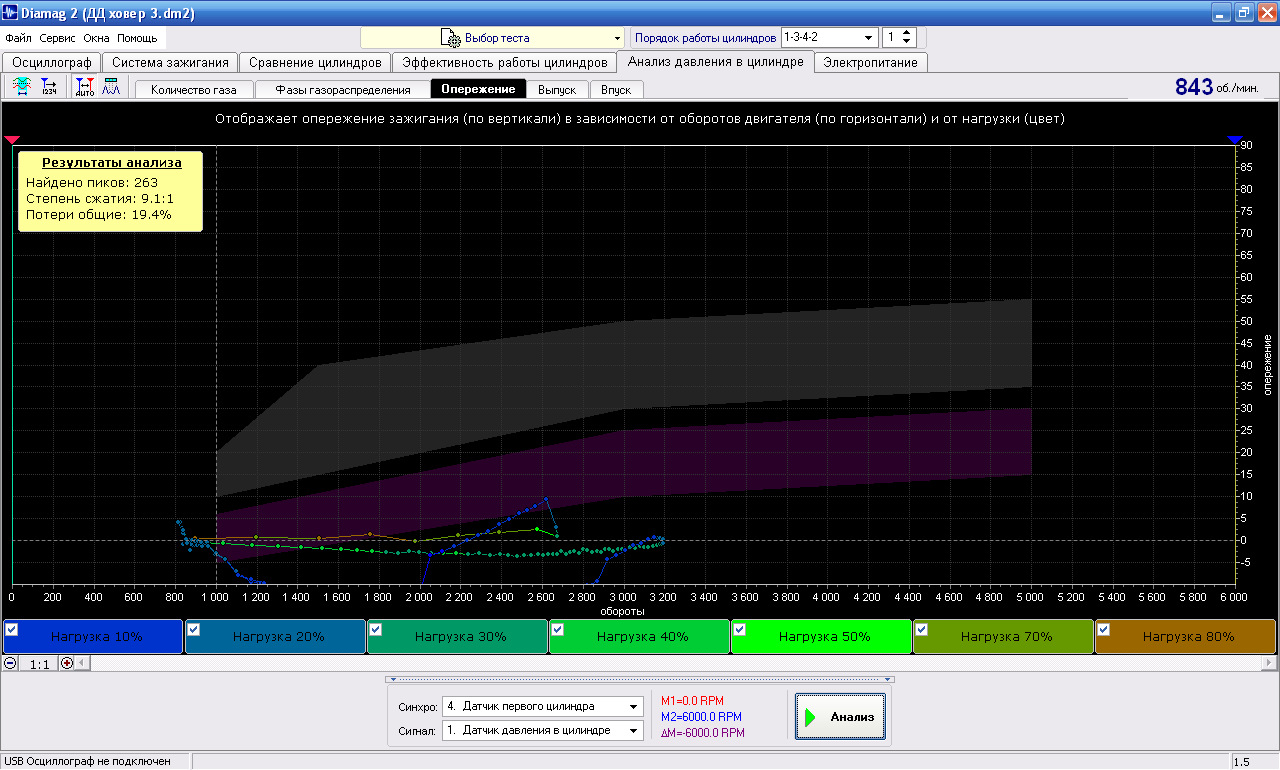
Task: Open the Выбор теста dropdown
Action: pyautogui.click(x=492, y=38)
